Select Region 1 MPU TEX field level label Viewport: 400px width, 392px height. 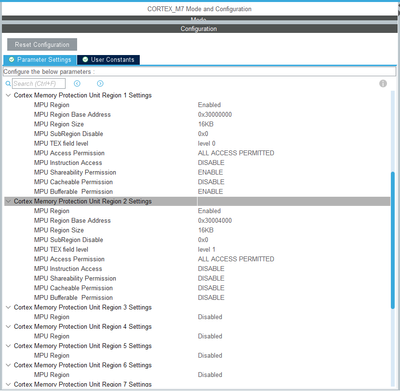(x=61, y=144)
